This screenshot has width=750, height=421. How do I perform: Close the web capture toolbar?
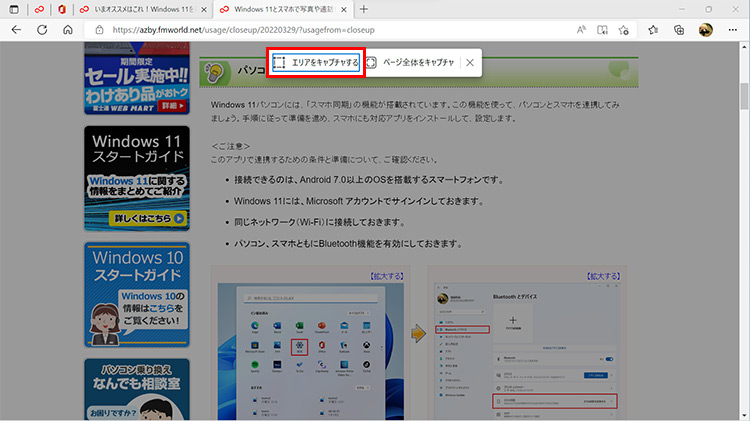click(470, 62)
